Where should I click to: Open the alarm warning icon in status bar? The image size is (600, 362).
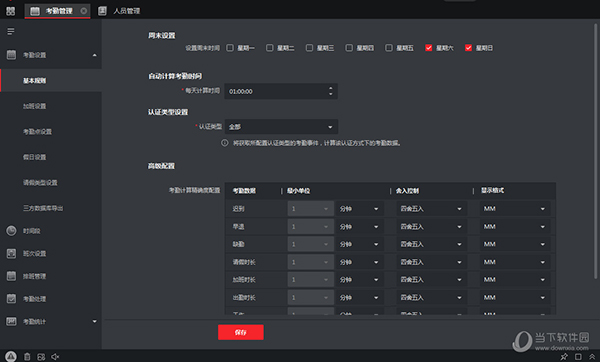(x=11, y=357)
